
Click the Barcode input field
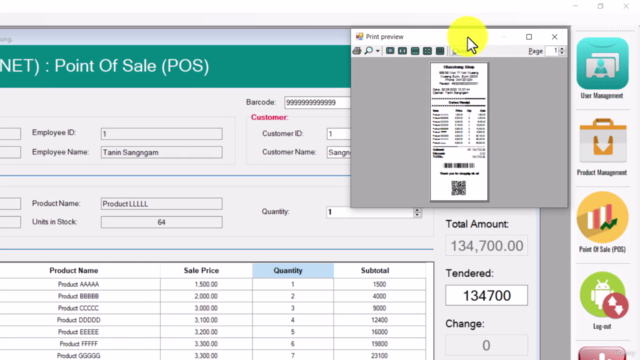(317, 102)
